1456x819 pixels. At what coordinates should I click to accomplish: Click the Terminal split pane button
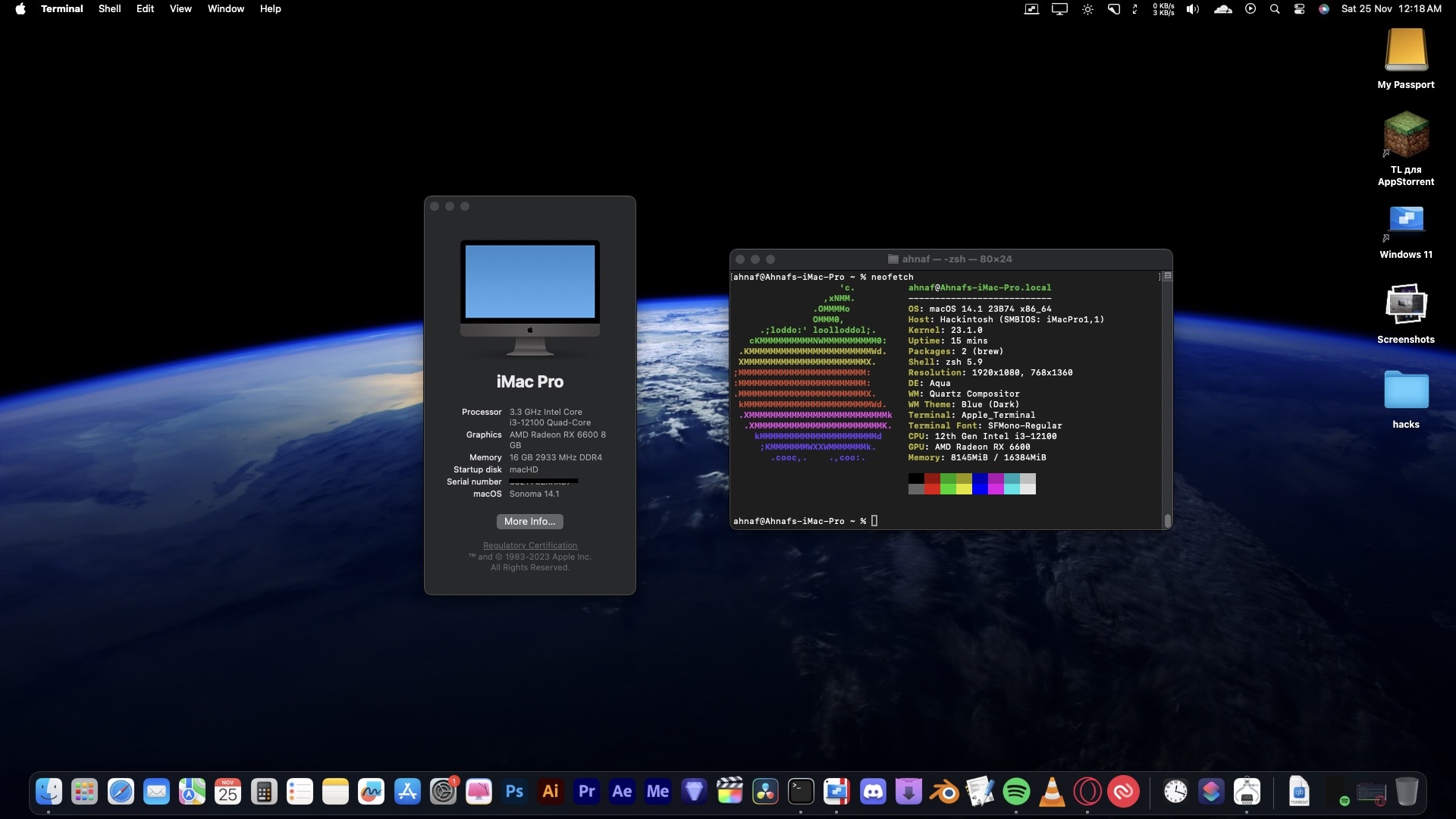pos(1168,276)
